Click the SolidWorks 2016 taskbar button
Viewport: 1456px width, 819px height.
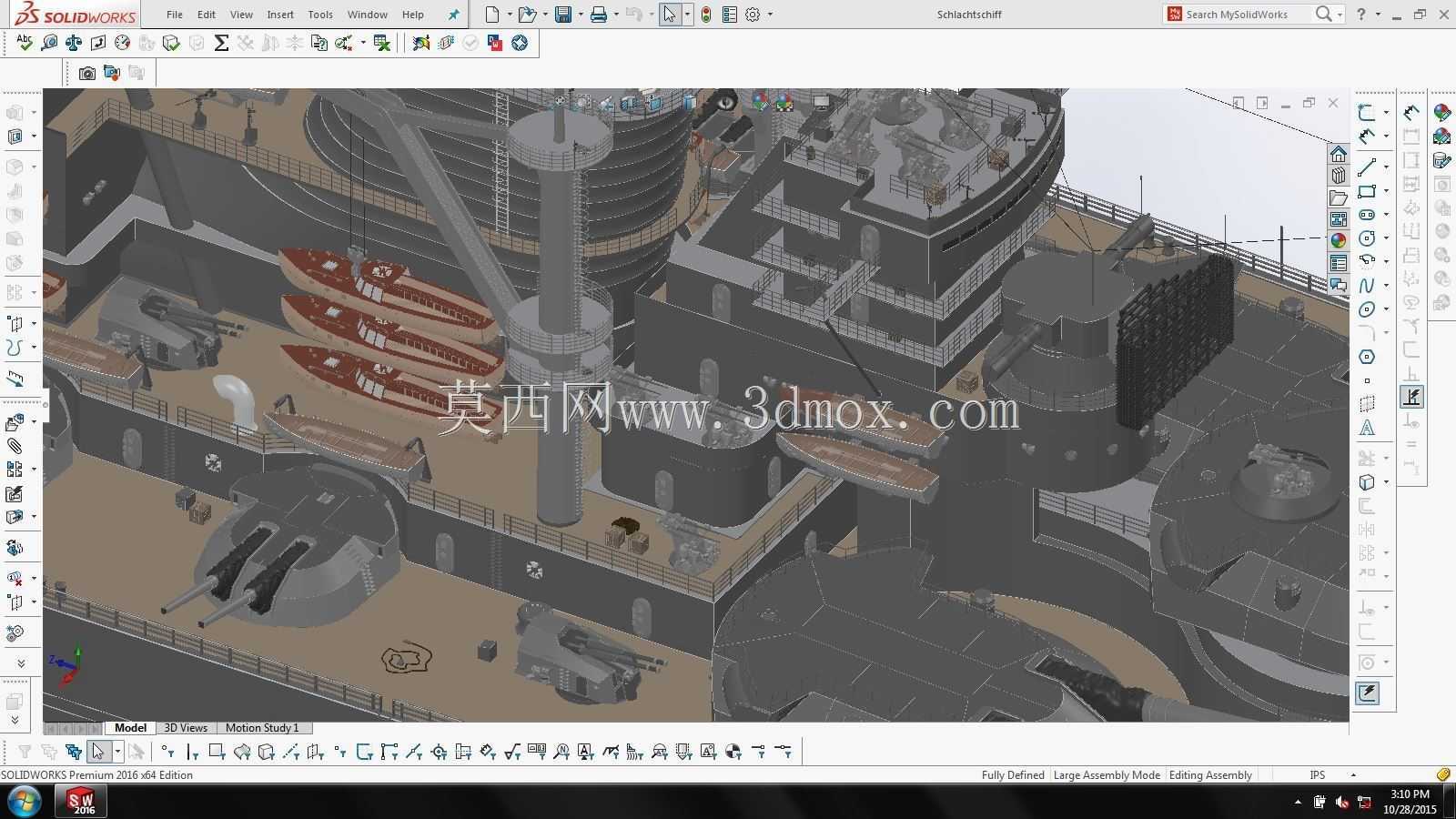click(x=82, y=802)
